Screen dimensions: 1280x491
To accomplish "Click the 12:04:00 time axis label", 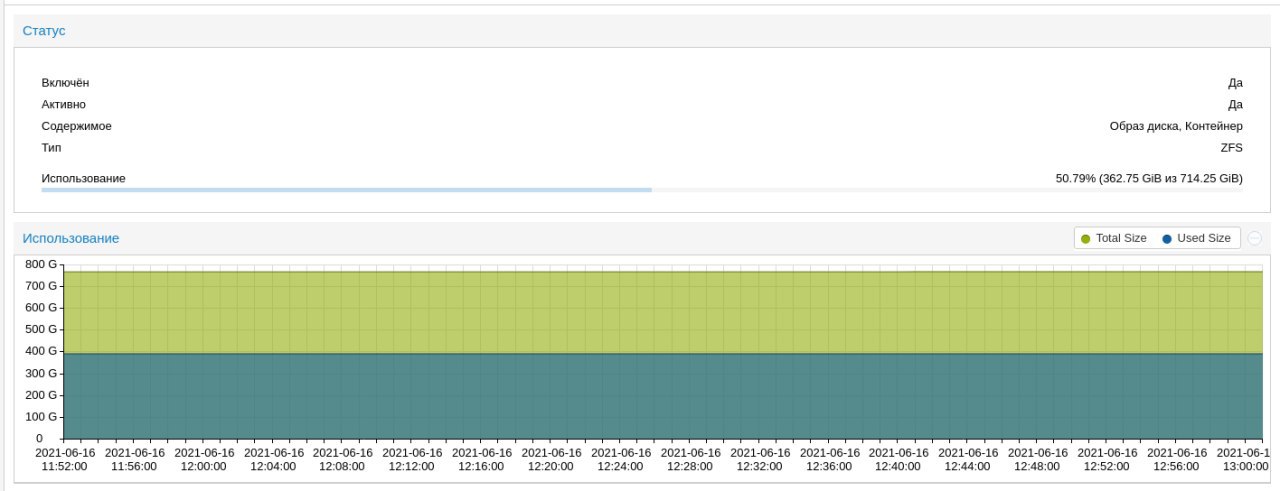I will pos(273,459).
